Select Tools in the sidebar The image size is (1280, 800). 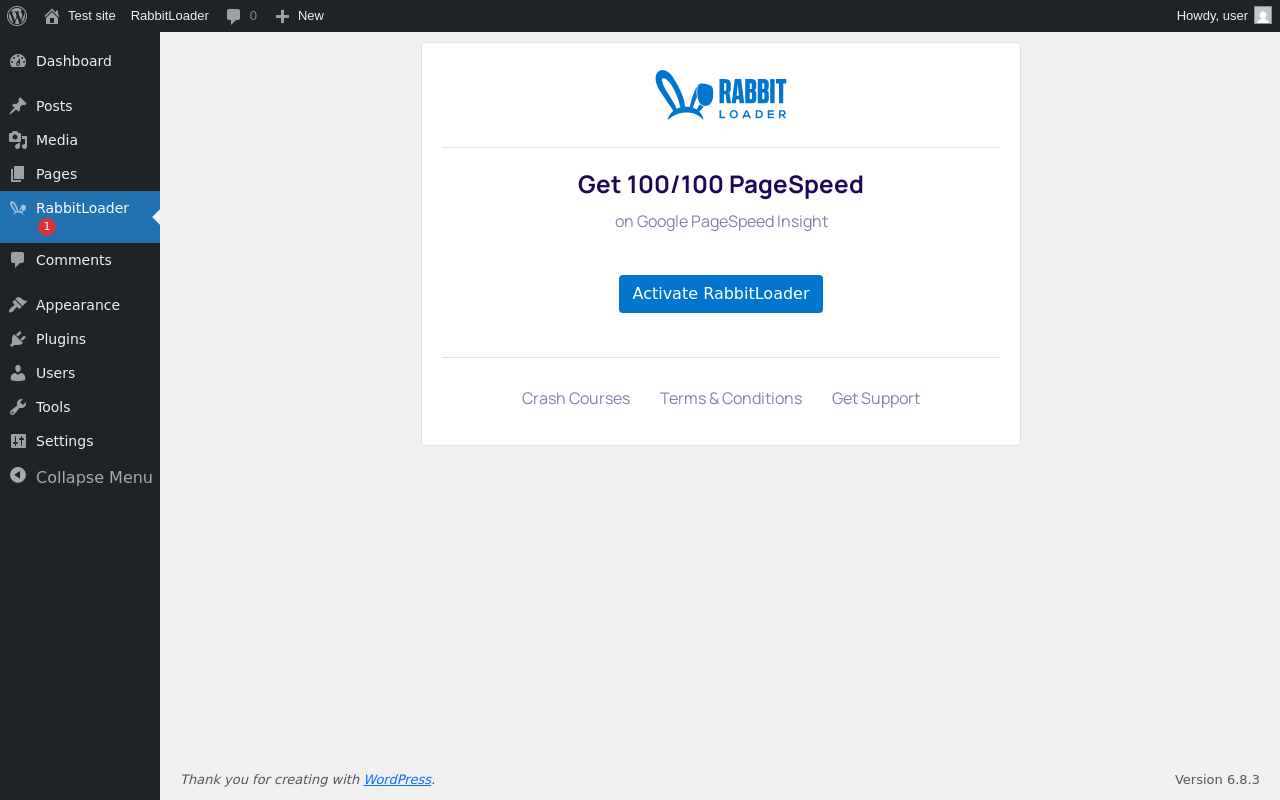(80, 407)
